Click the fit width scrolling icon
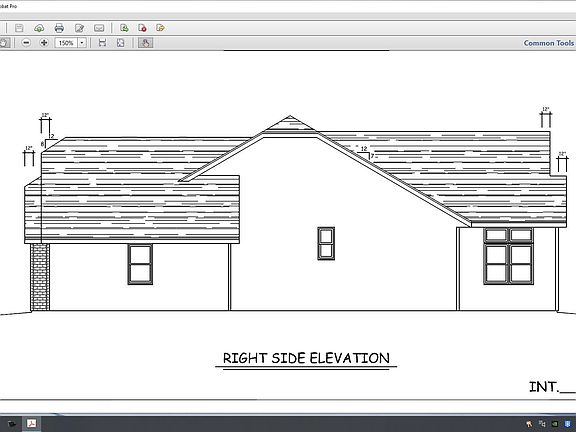 [102, 43]
